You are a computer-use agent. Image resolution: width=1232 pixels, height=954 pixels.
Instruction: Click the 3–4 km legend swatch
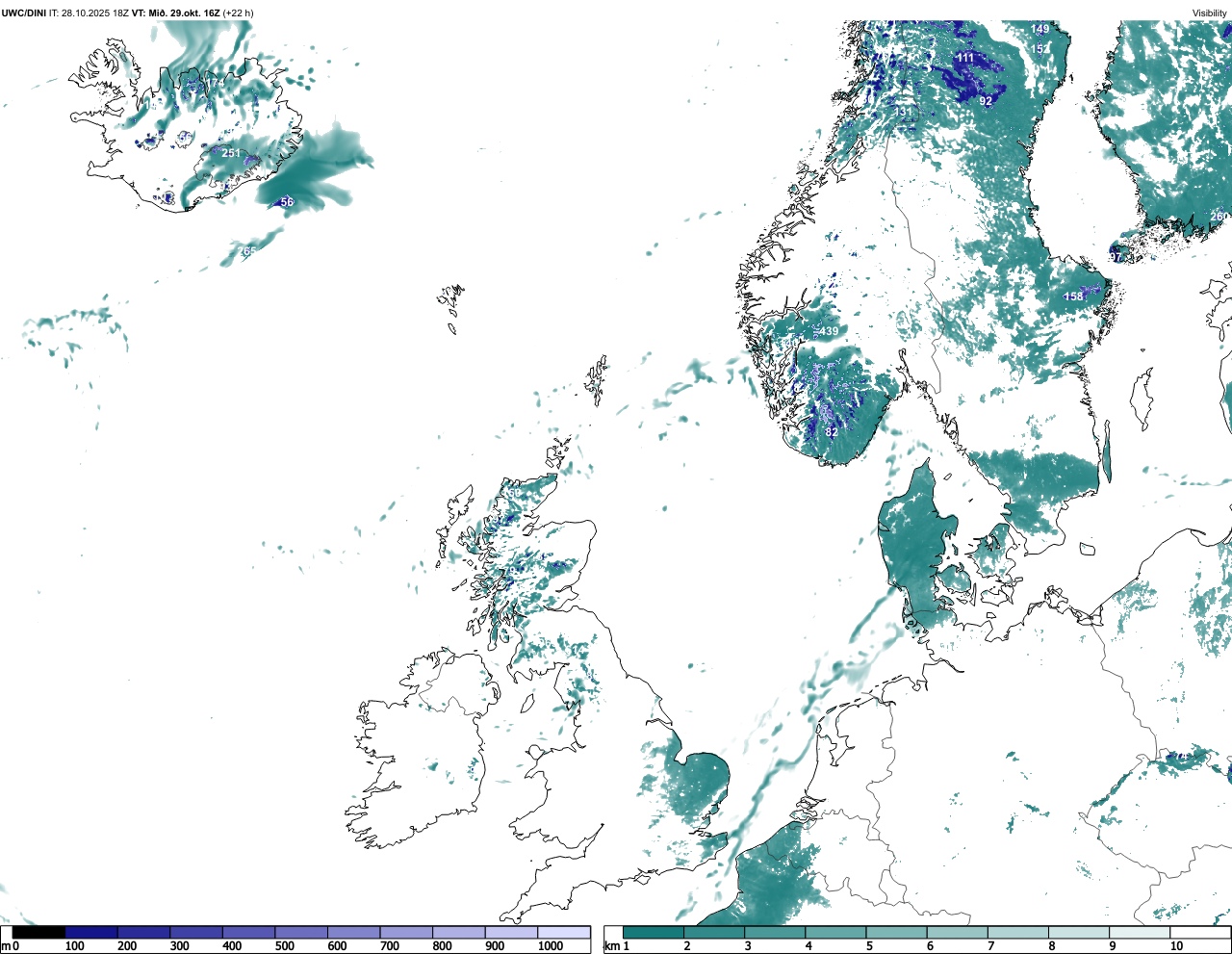[775, 932]
